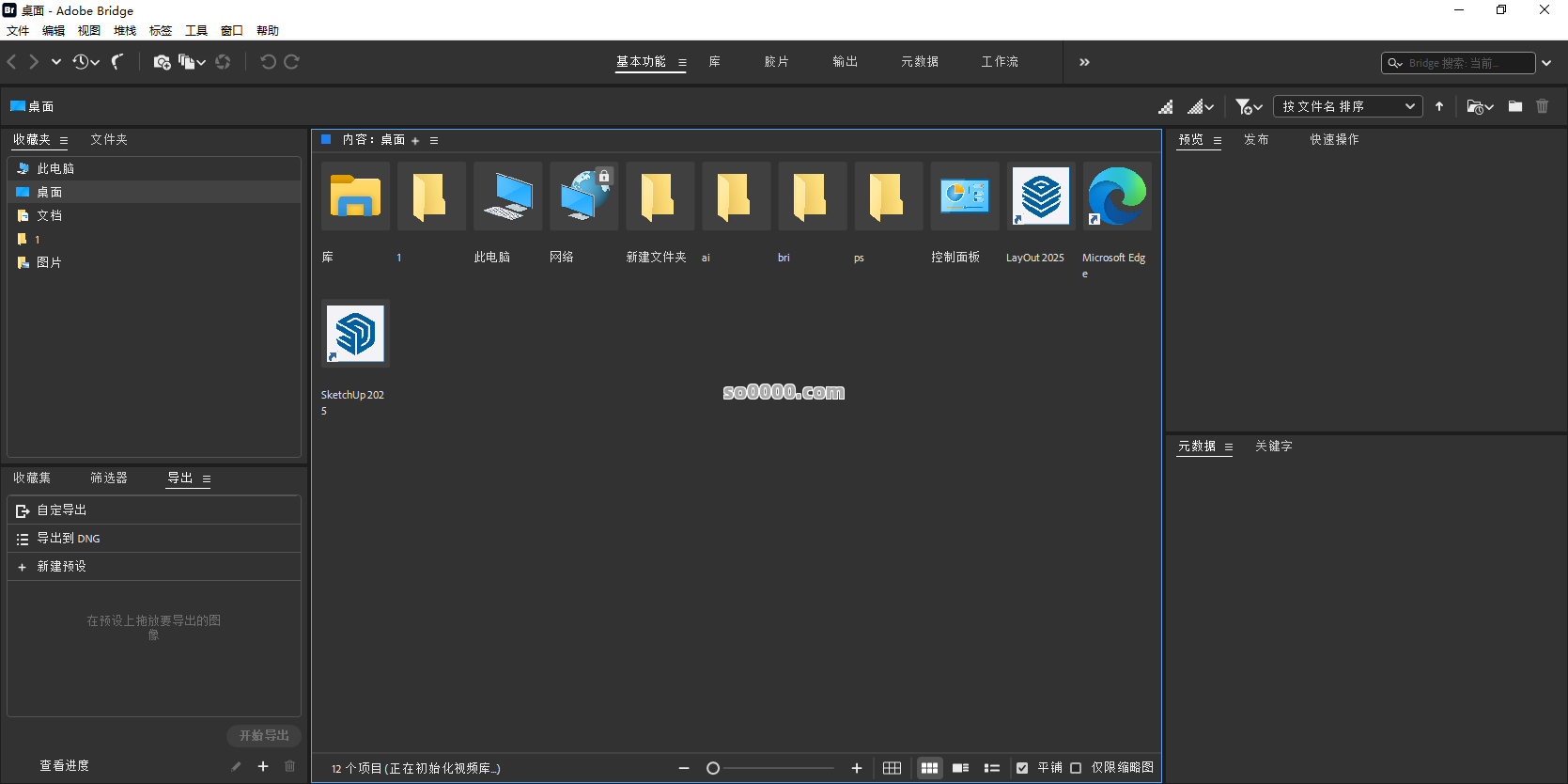Switch to details view icon
Viewport: 1568px width, 784px height.
960,768
